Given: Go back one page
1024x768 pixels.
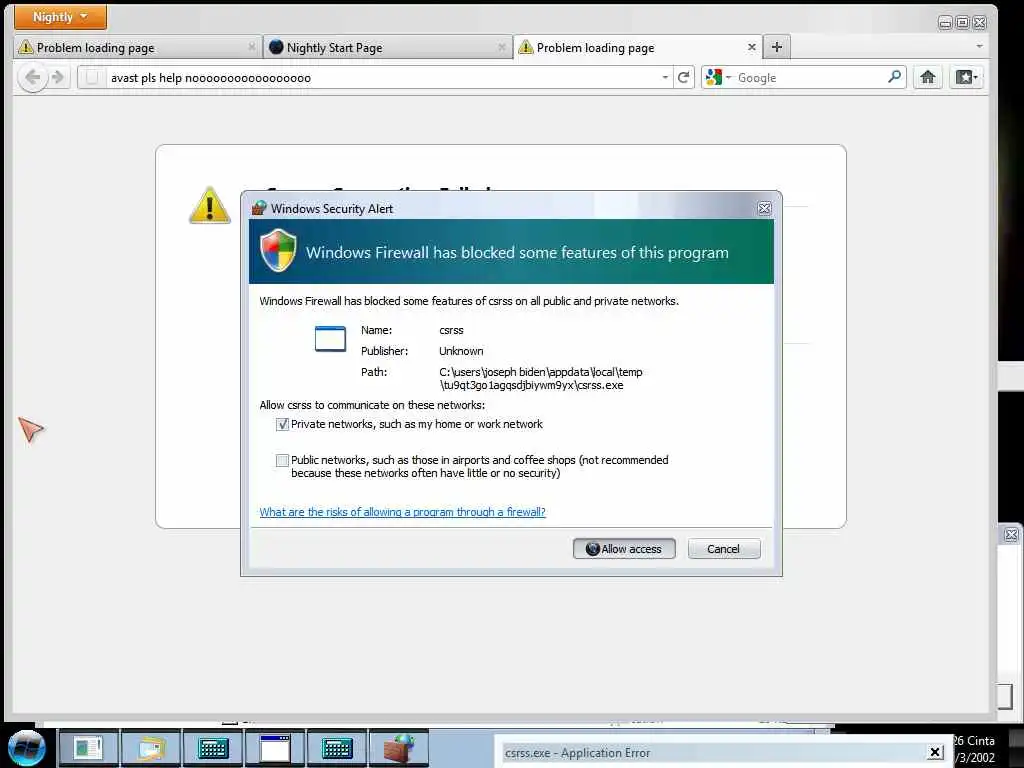Looking at the screenshot, I should (32, 78).
